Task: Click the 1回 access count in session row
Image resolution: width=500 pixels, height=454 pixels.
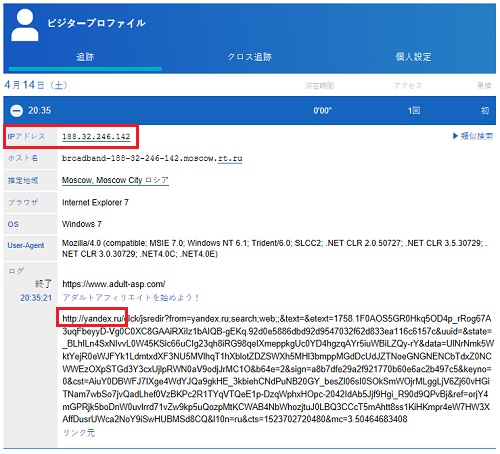Action: [414, 111]
